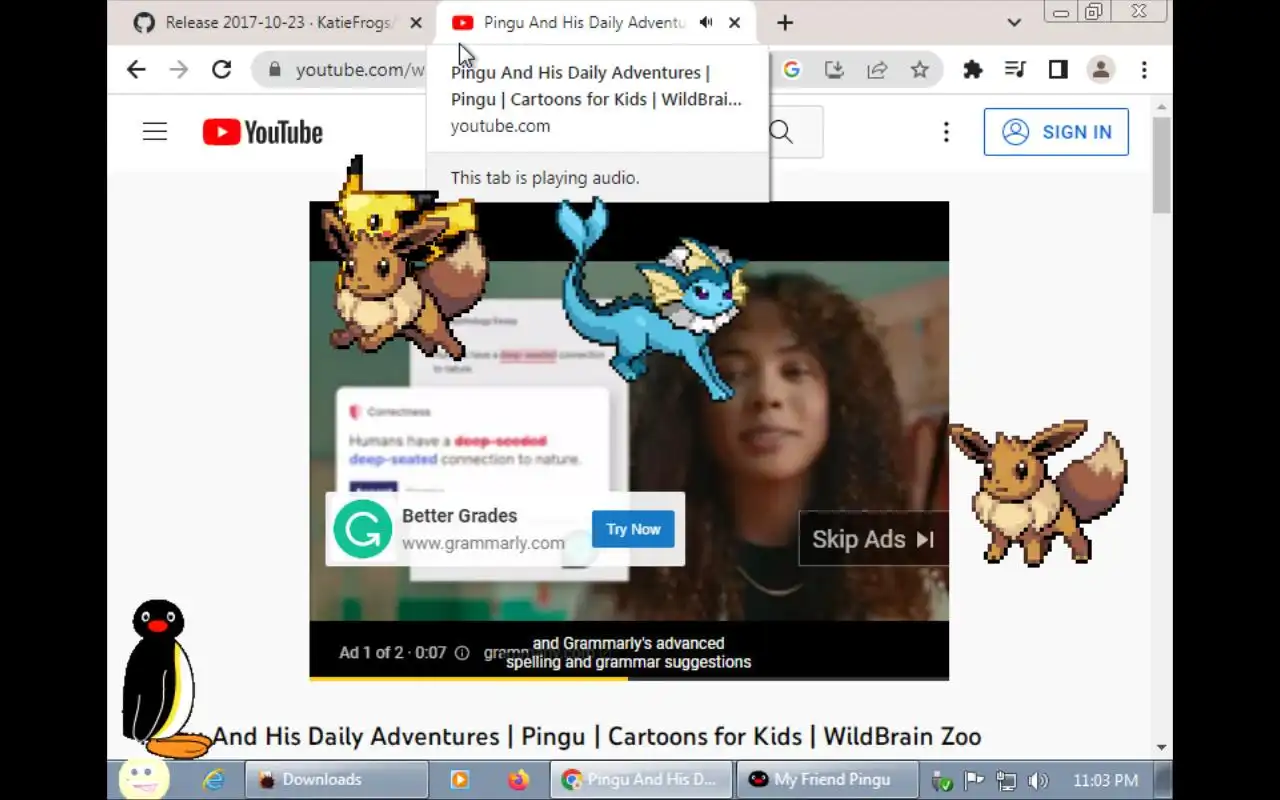Click the 'Ad 1 of 2' text
Viewport: 1280px width, 800px height.
(x=372, y=652)
